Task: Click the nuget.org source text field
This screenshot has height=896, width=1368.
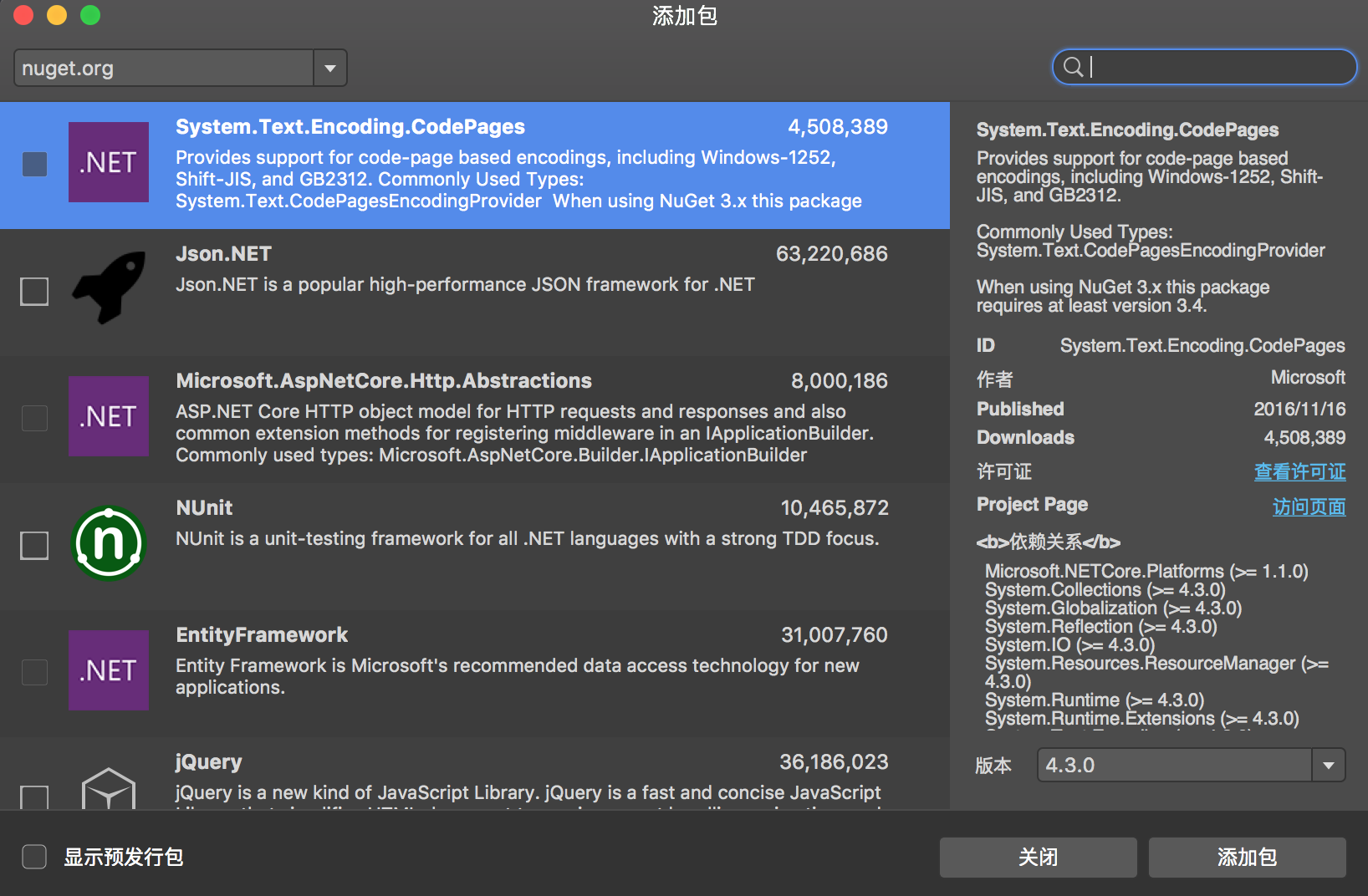Action: pos(164,68)
